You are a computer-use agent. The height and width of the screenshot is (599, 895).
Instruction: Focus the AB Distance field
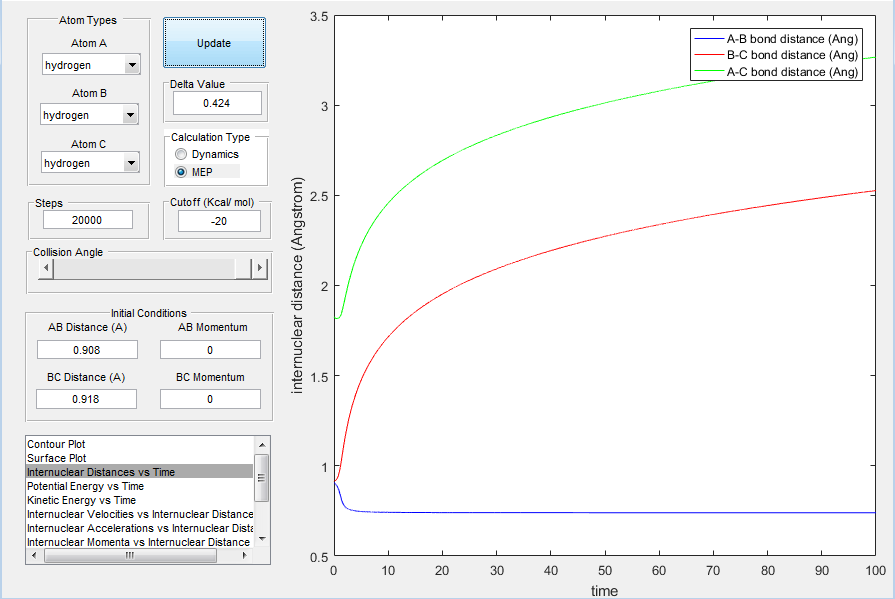coord(87,350)
